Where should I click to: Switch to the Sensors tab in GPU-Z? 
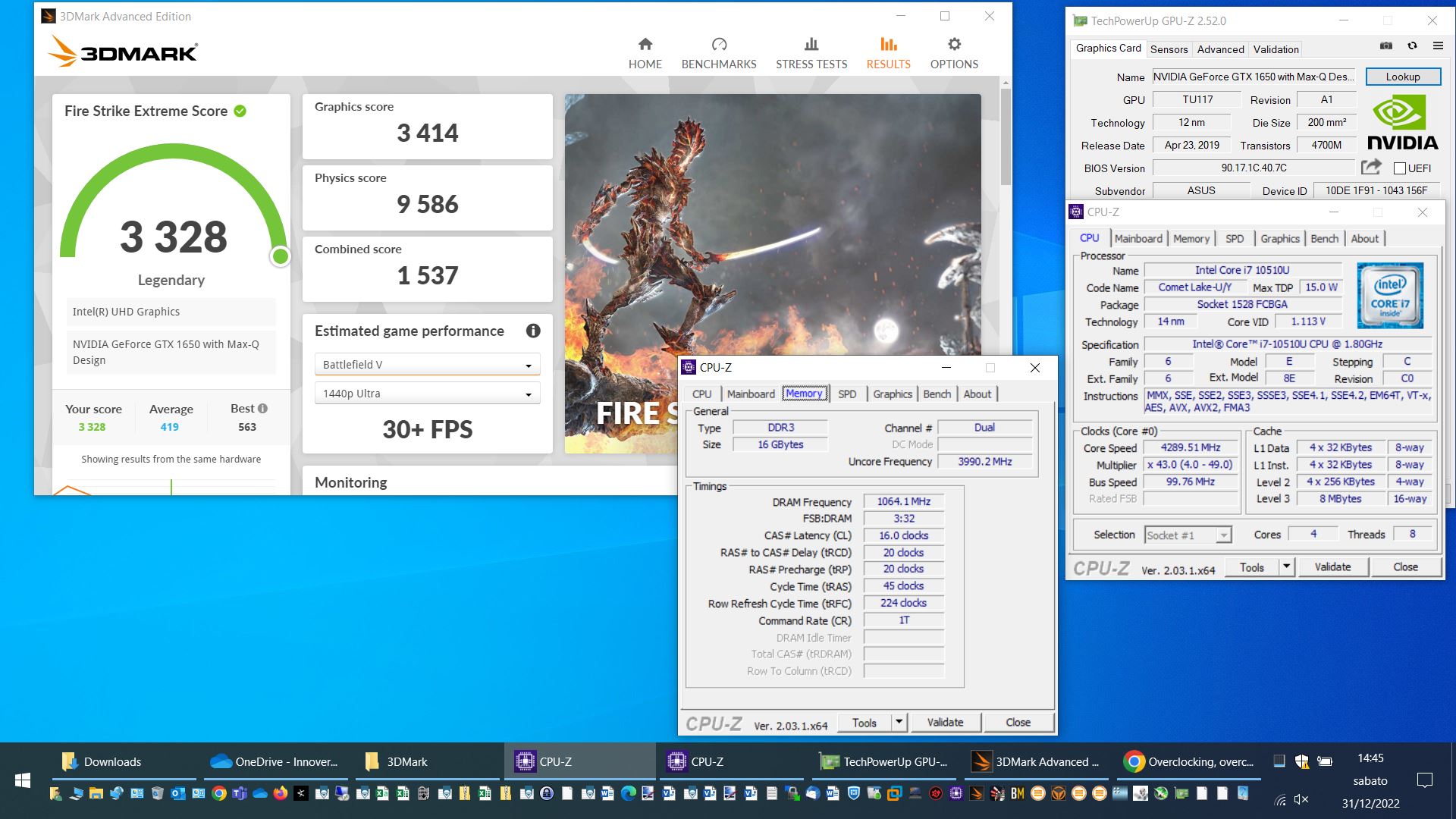click(x=1169, y=49)
